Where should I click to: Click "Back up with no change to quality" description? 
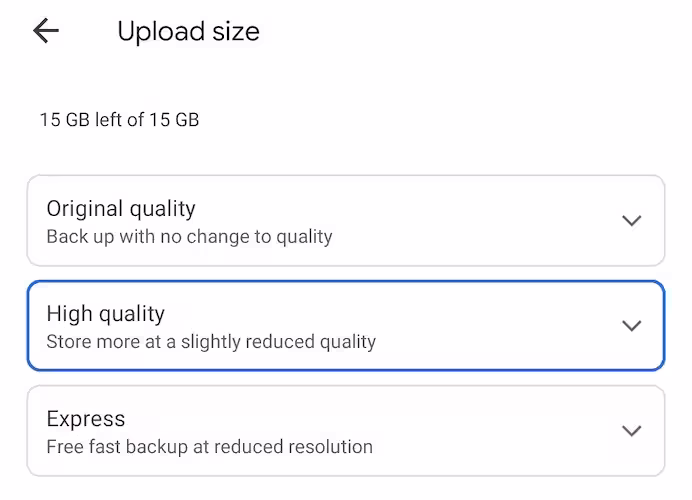189,237
